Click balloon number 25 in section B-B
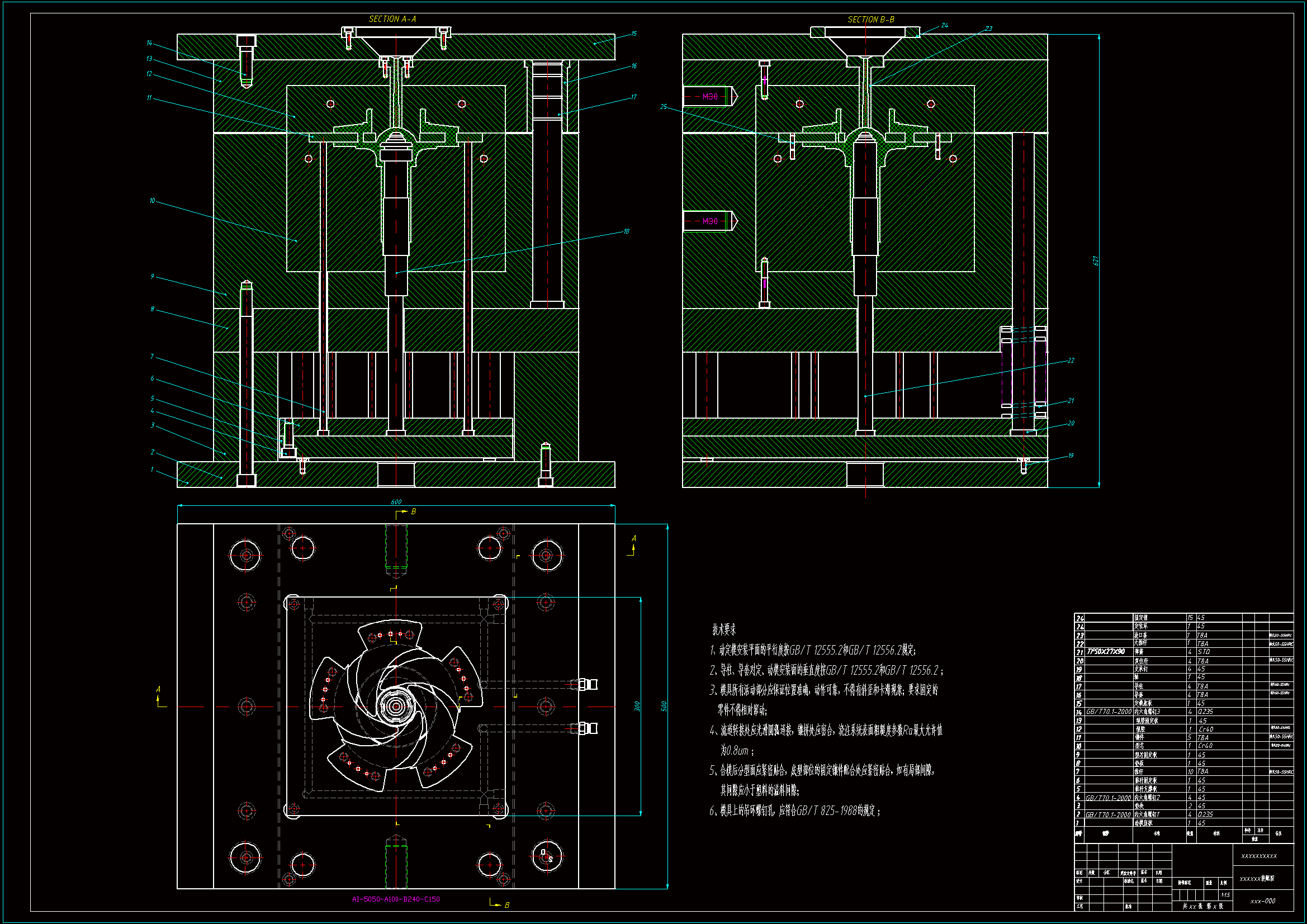 tap(663, 106)
